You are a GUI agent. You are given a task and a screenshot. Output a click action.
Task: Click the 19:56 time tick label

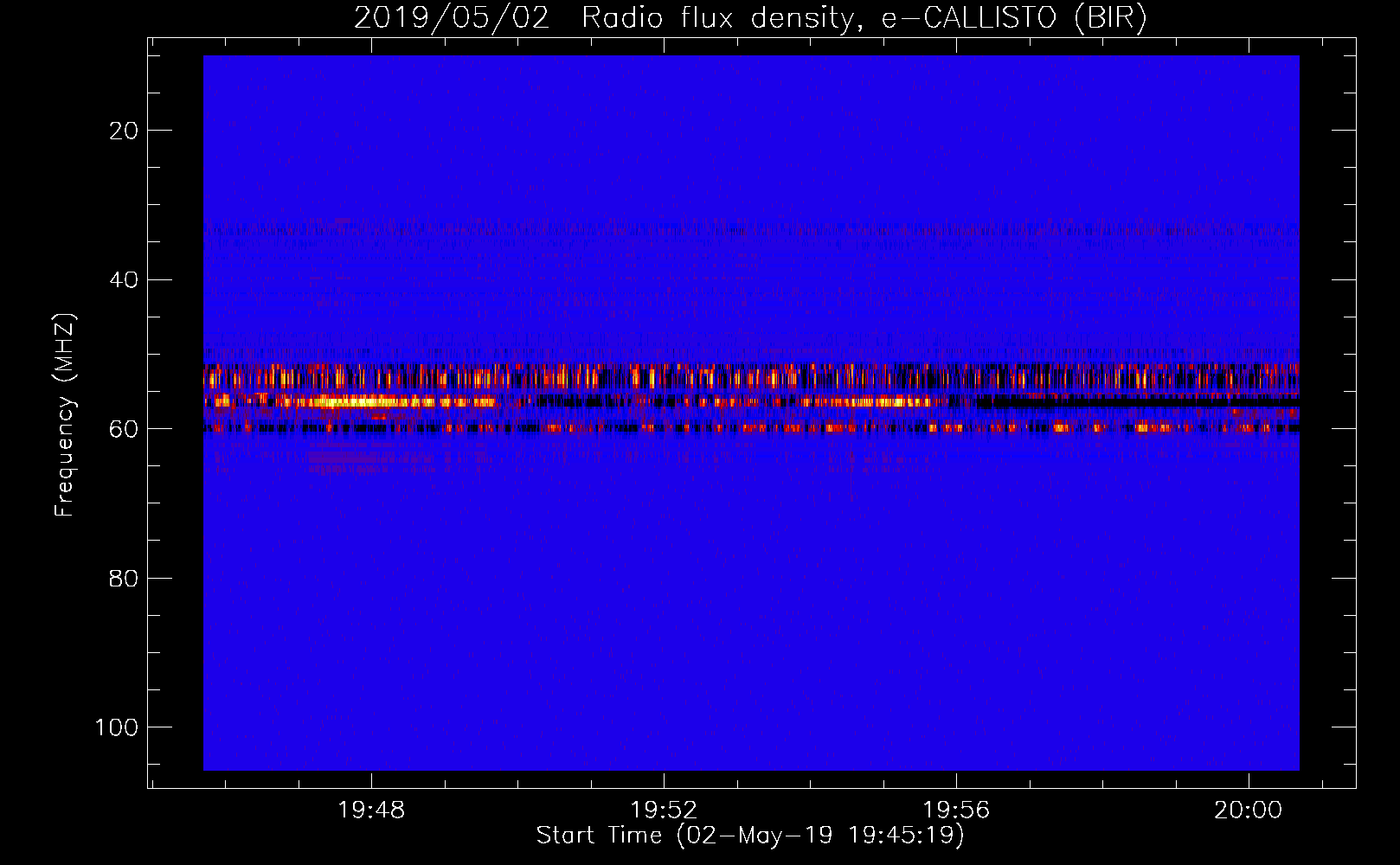pos(956,811)
